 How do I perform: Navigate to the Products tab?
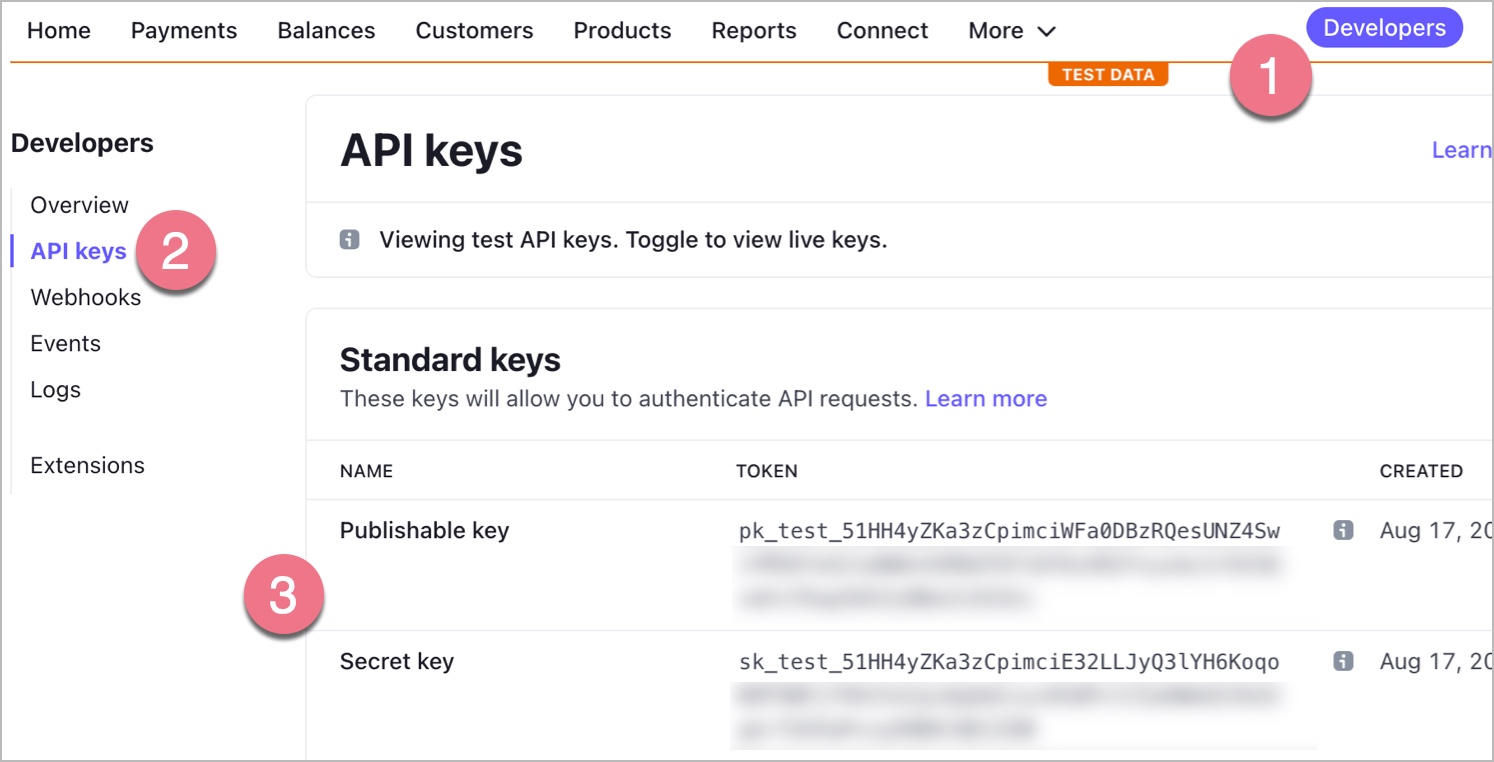pyautogui.click(x=622, y=31)
